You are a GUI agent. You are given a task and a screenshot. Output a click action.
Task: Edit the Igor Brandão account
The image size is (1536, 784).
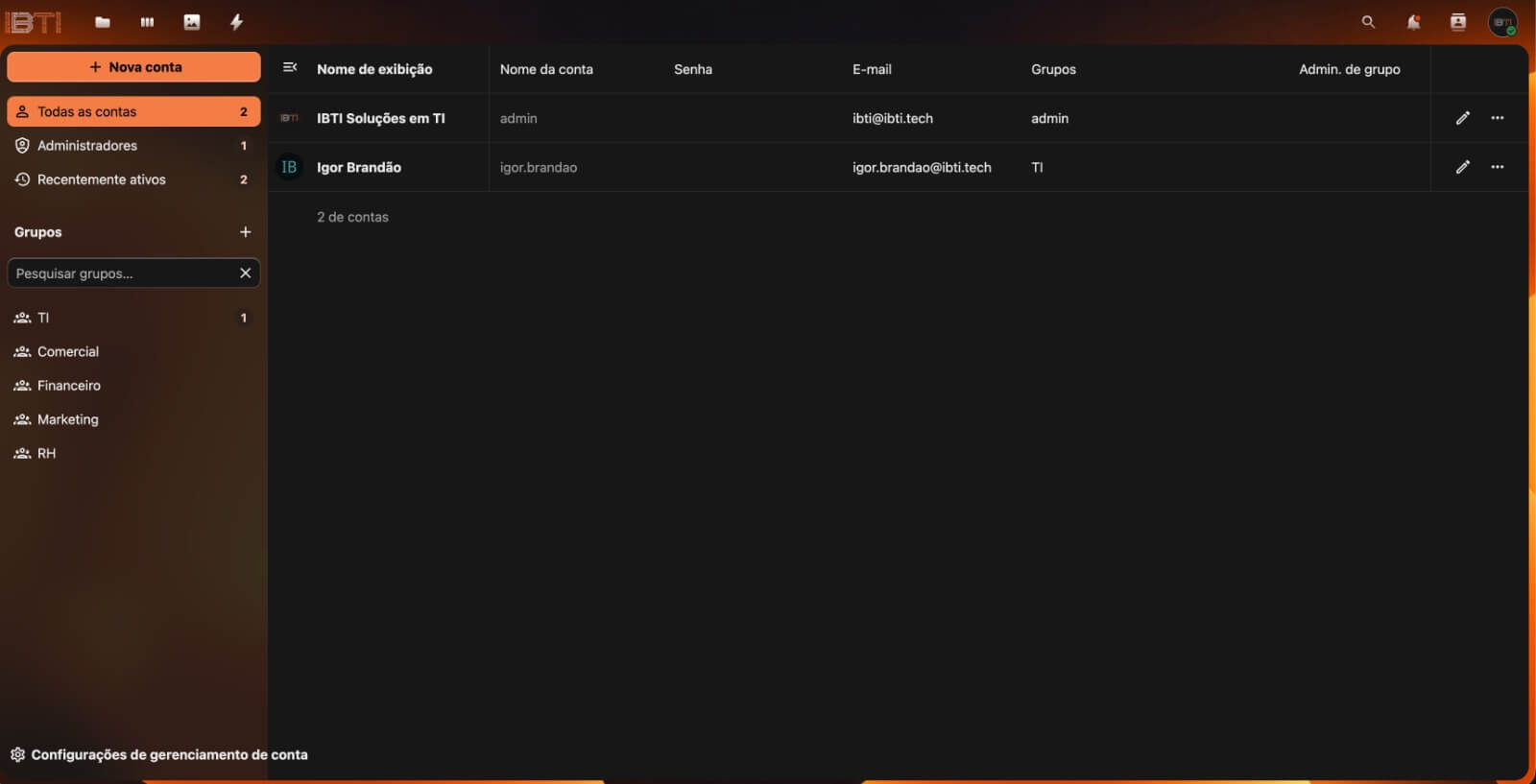point(1462,167)
